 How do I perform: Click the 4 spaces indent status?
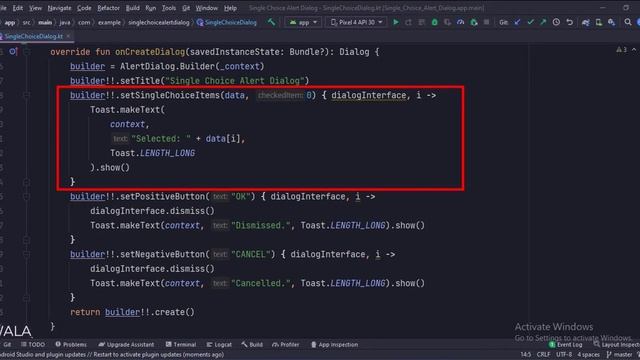(589, 354)
